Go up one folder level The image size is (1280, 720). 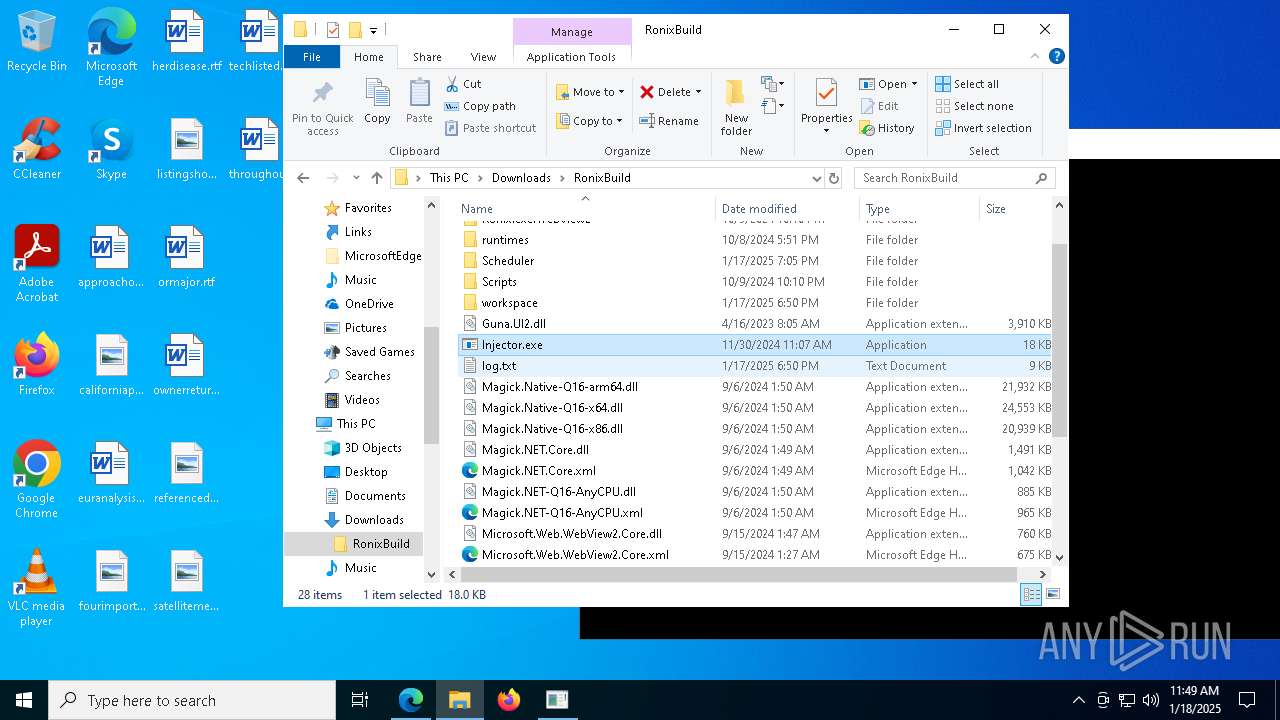[376, 178]
